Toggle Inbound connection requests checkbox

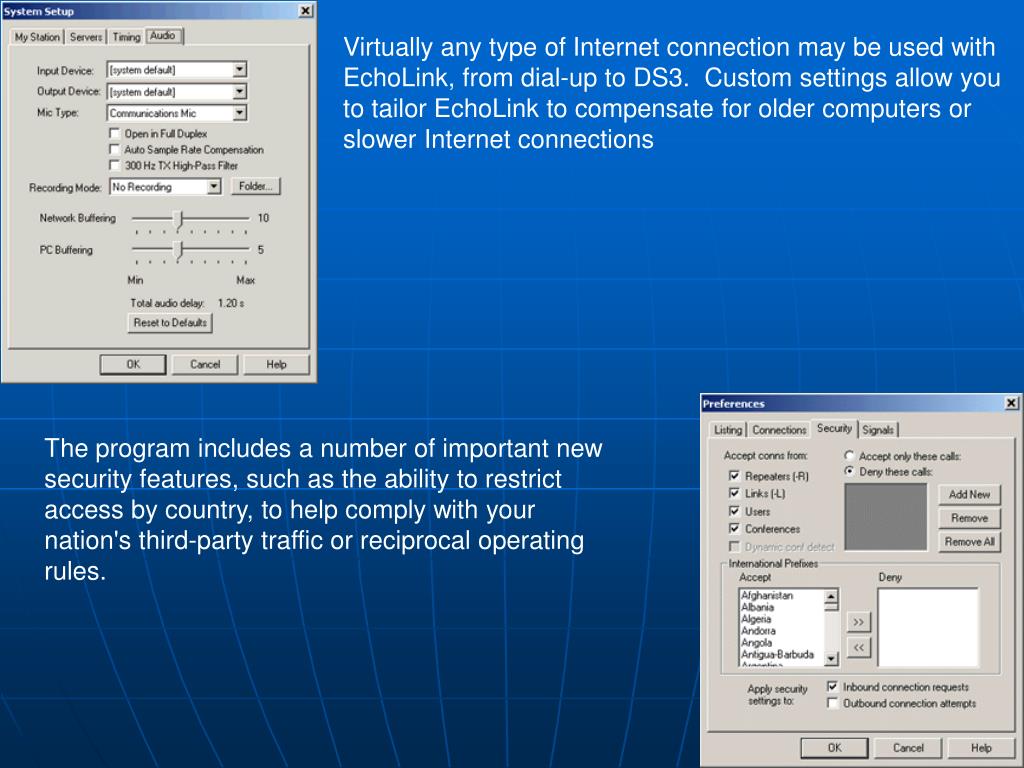[x=832, y=686]
